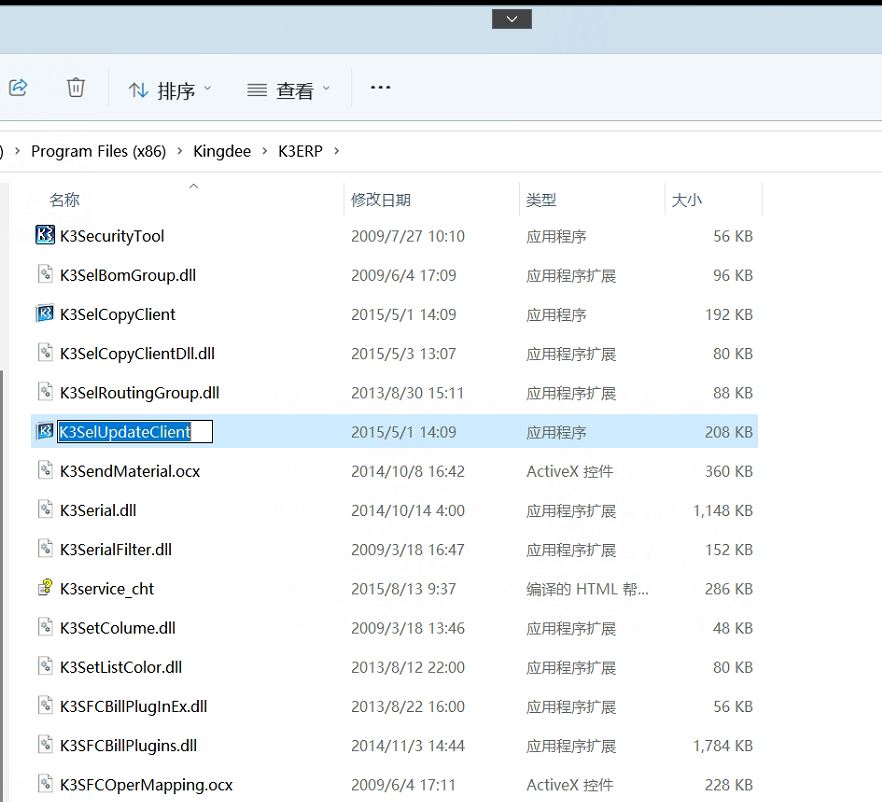Select the K3SelCopyClientDll.dll file name

(138, 354)
